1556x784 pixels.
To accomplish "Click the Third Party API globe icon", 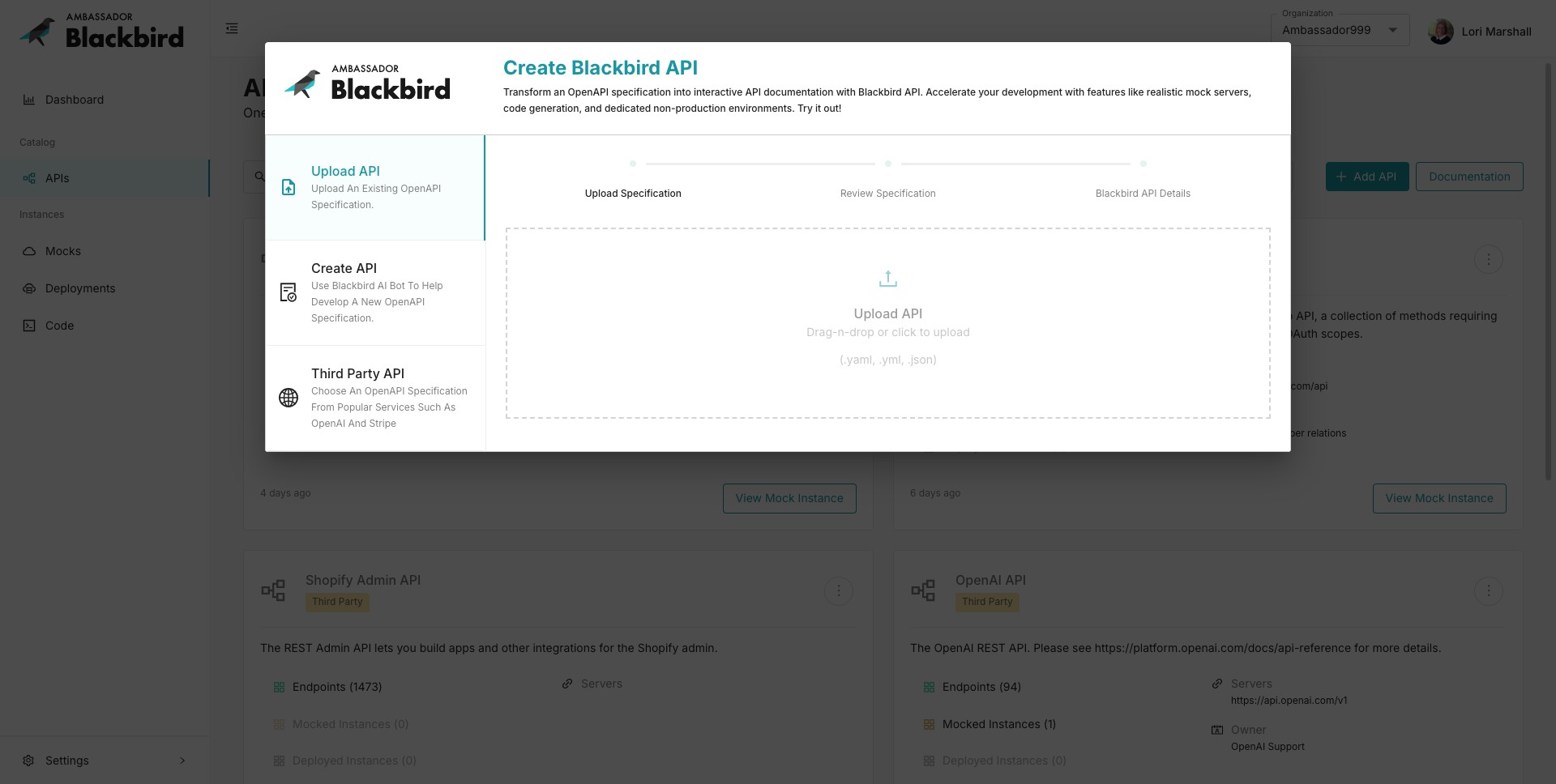I will [x=289, y=398].
